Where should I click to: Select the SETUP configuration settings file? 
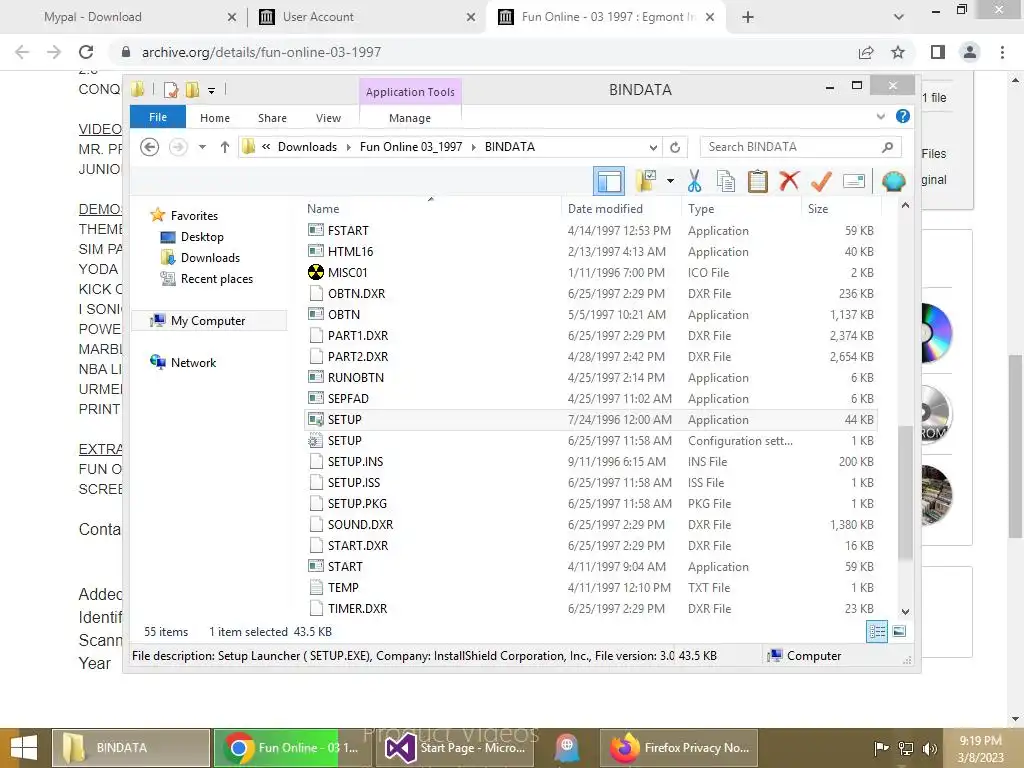pyautogui.click(x=344, y=441)
